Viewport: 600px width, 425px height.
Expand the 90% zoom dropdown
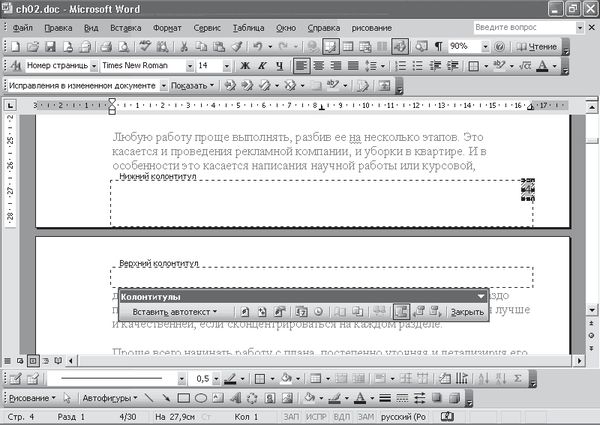tap(485, 46)
